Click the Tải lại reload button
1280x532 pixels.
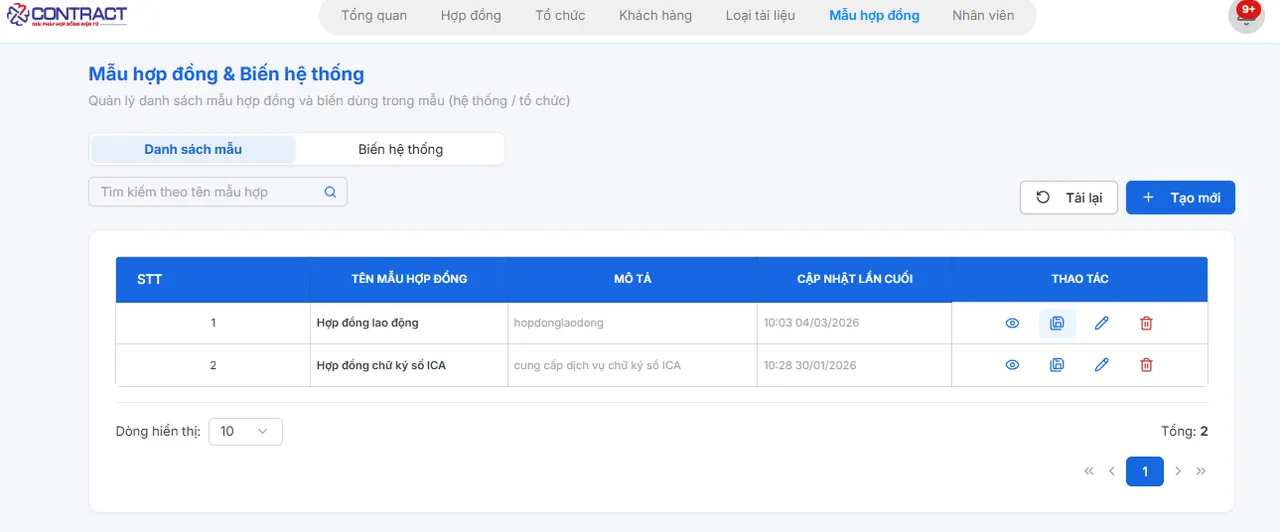coord(1068,198)
